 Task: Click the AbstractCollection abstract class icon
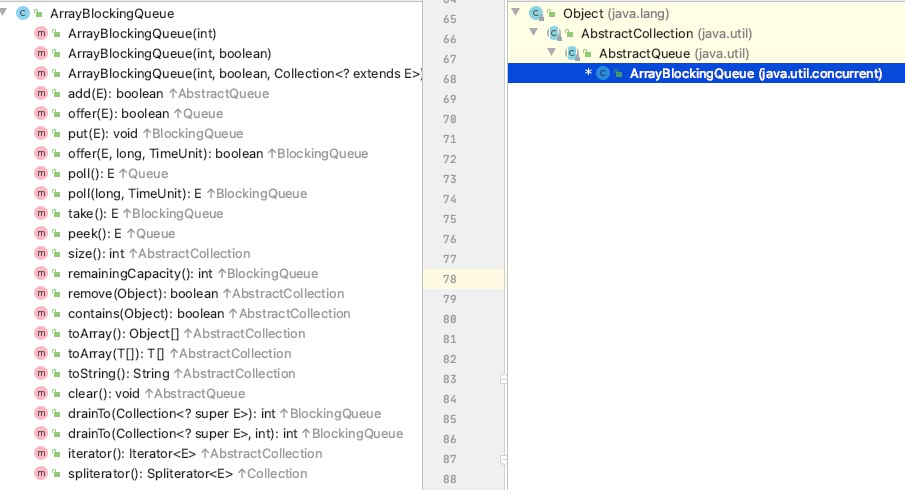[x=553, y=34]
